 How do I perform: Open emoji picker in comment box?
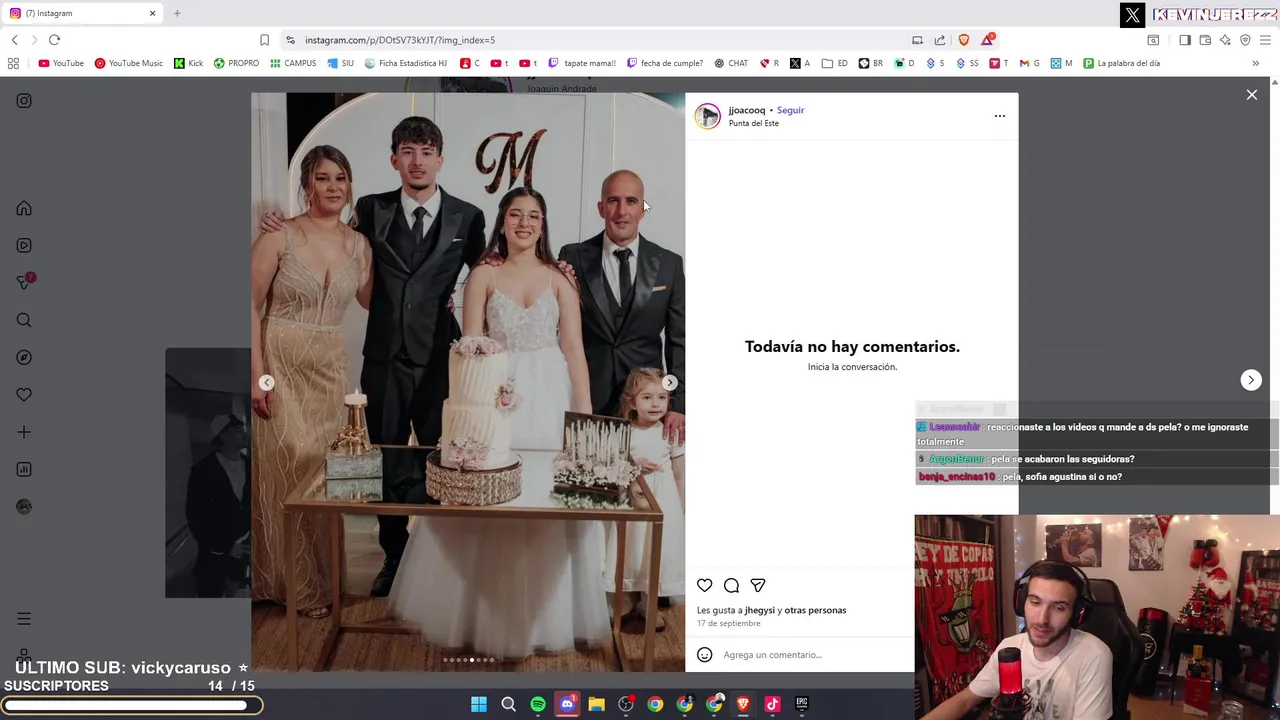pos(705,655)
